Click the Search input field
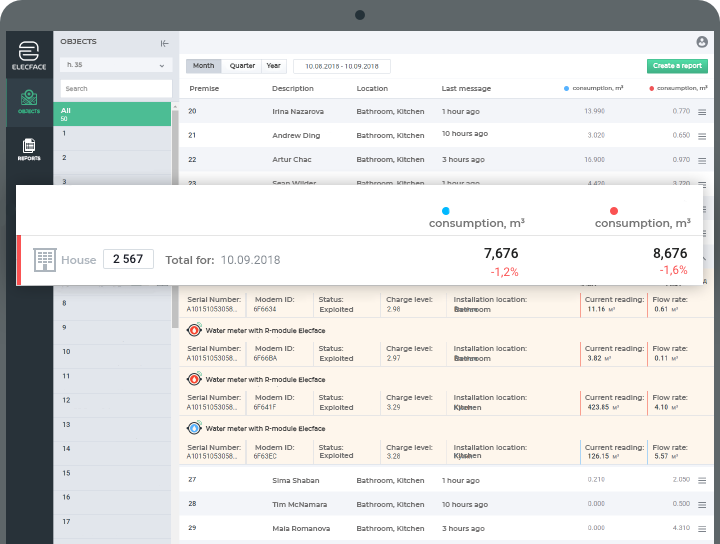The image size is (720, 544). click(x=116, y=89)
